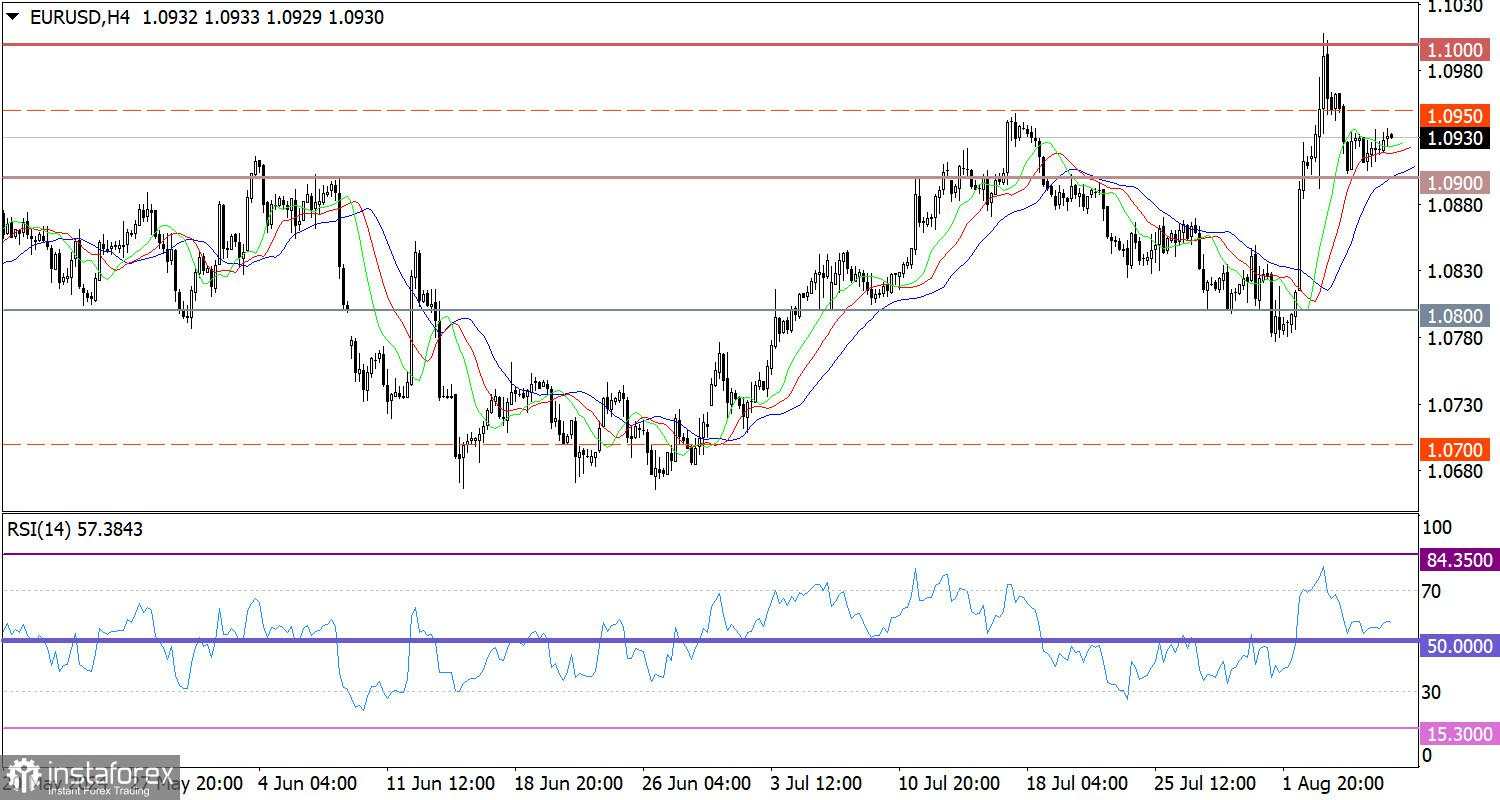Click the RSI(14) 57.3843 indicator label
The width and height of the screenshot is (1500, 800).
click(75, 530)
